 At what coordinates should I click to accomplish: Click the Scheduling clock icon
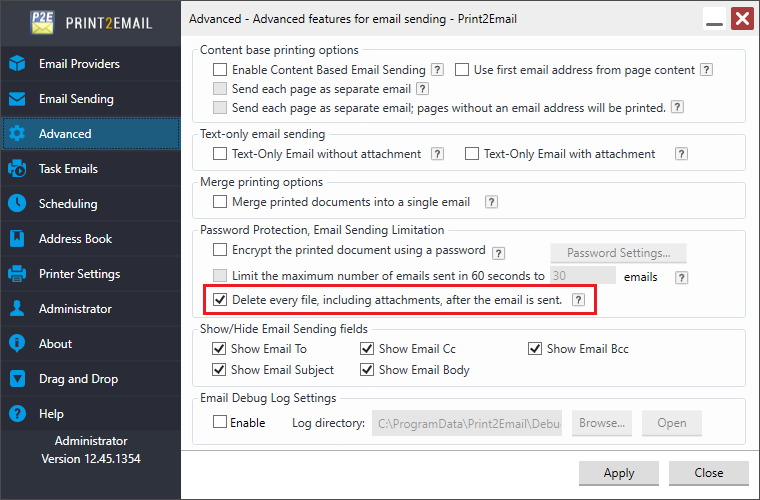[x=17, y=204]
